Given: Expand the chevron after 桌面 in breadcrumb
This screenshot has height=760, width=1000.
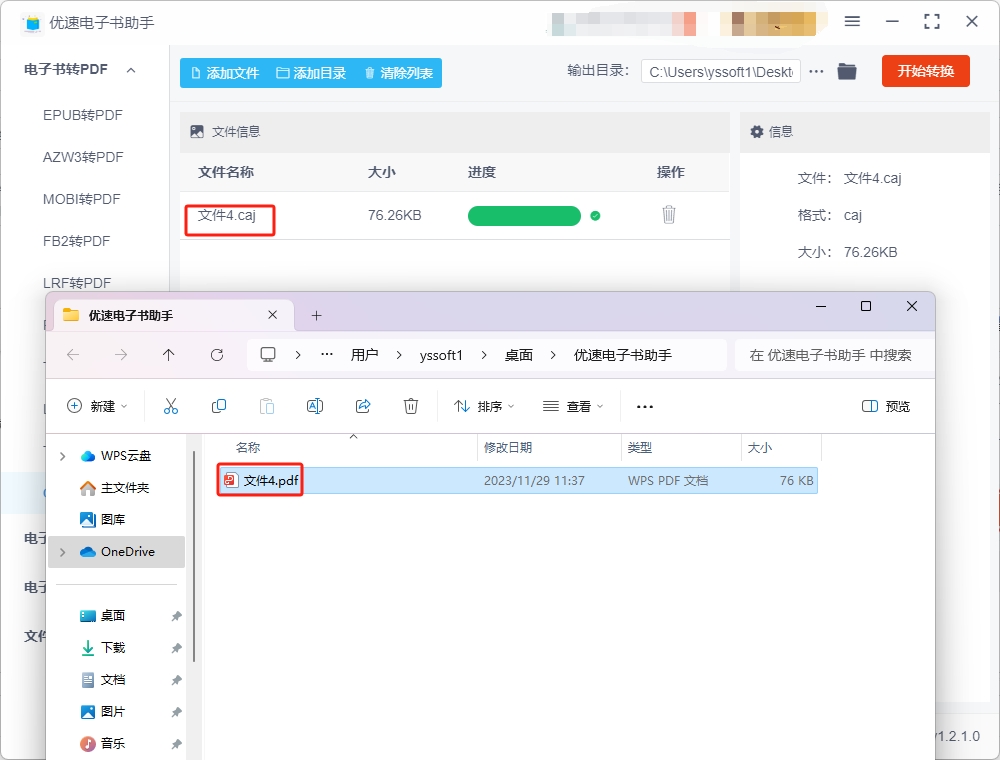Looking at the screenshot, I should coord(553,355).
